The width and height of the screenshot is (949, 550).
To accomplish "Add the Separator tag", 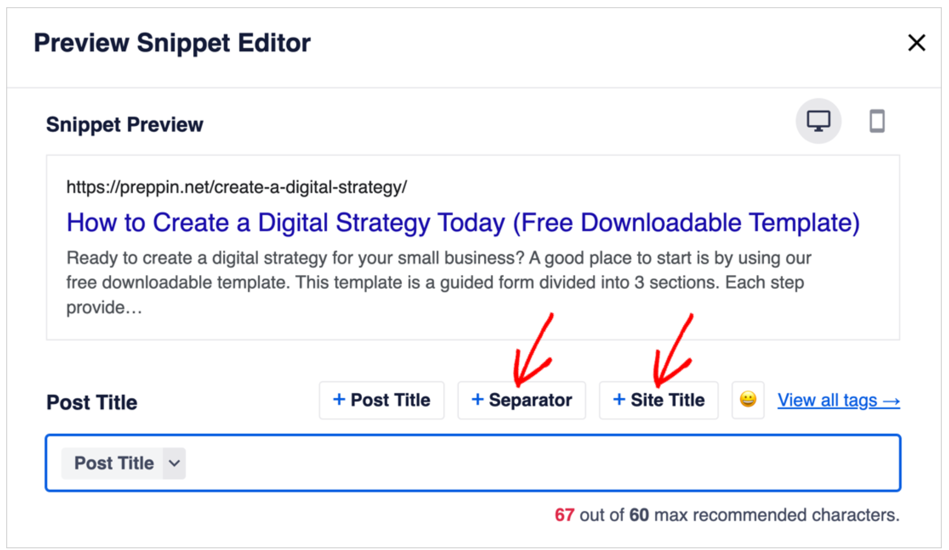I will tap(522, 400).
